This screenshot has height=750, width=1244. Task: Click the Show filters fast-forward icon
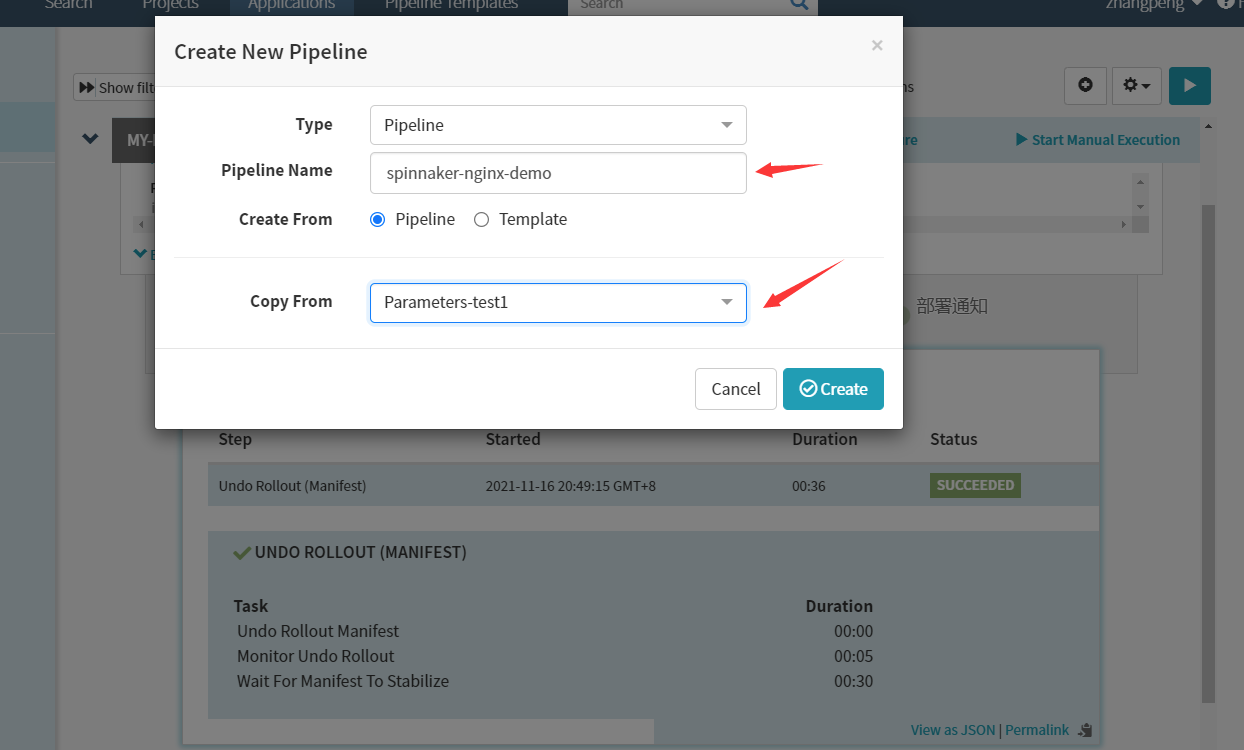(87, 88)
